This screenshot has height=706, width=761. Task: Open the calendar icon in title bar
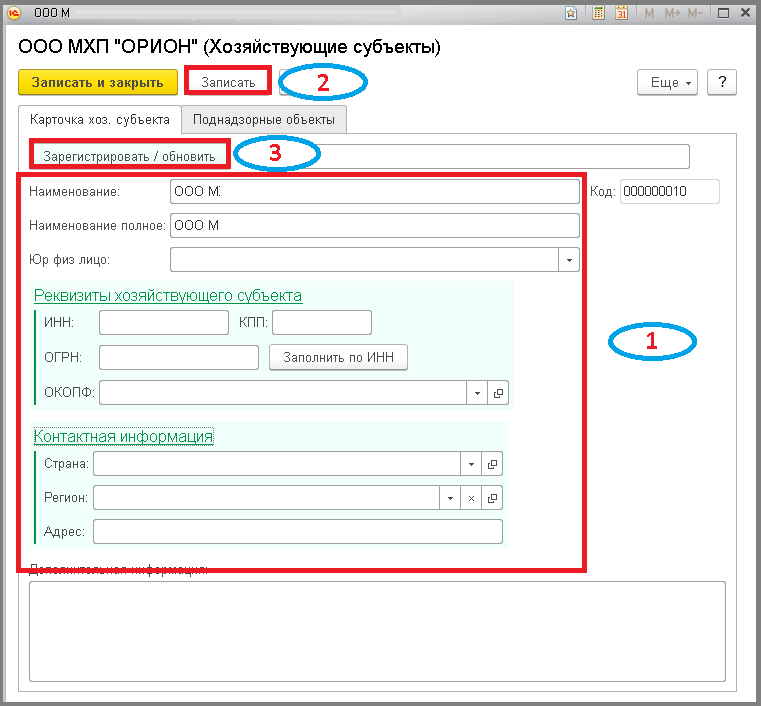[x=621, y=13]
